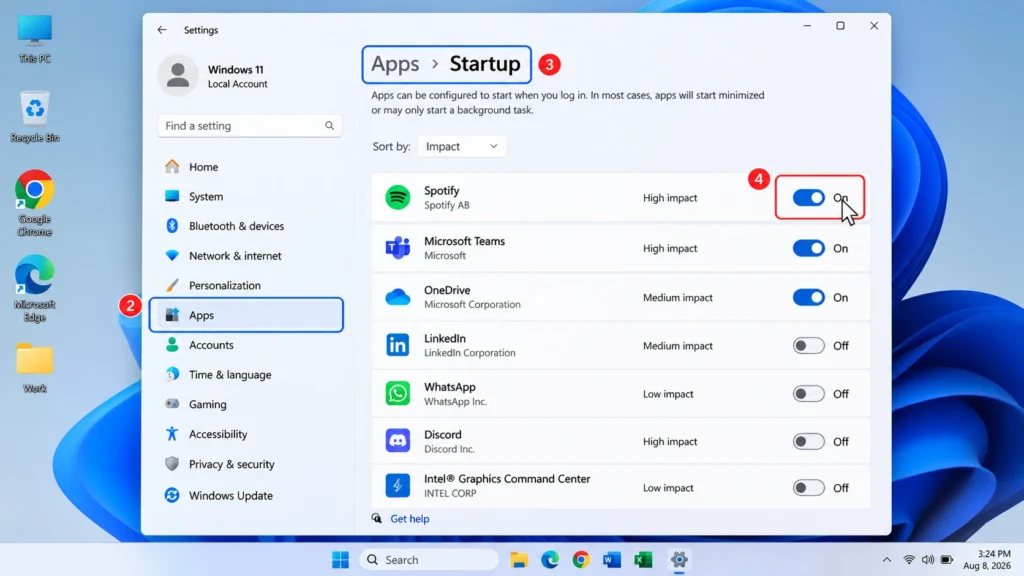Viewport: 1024px width, 576px height.
Task: Click the volume speaker tray icon
Action: [927, 560]
